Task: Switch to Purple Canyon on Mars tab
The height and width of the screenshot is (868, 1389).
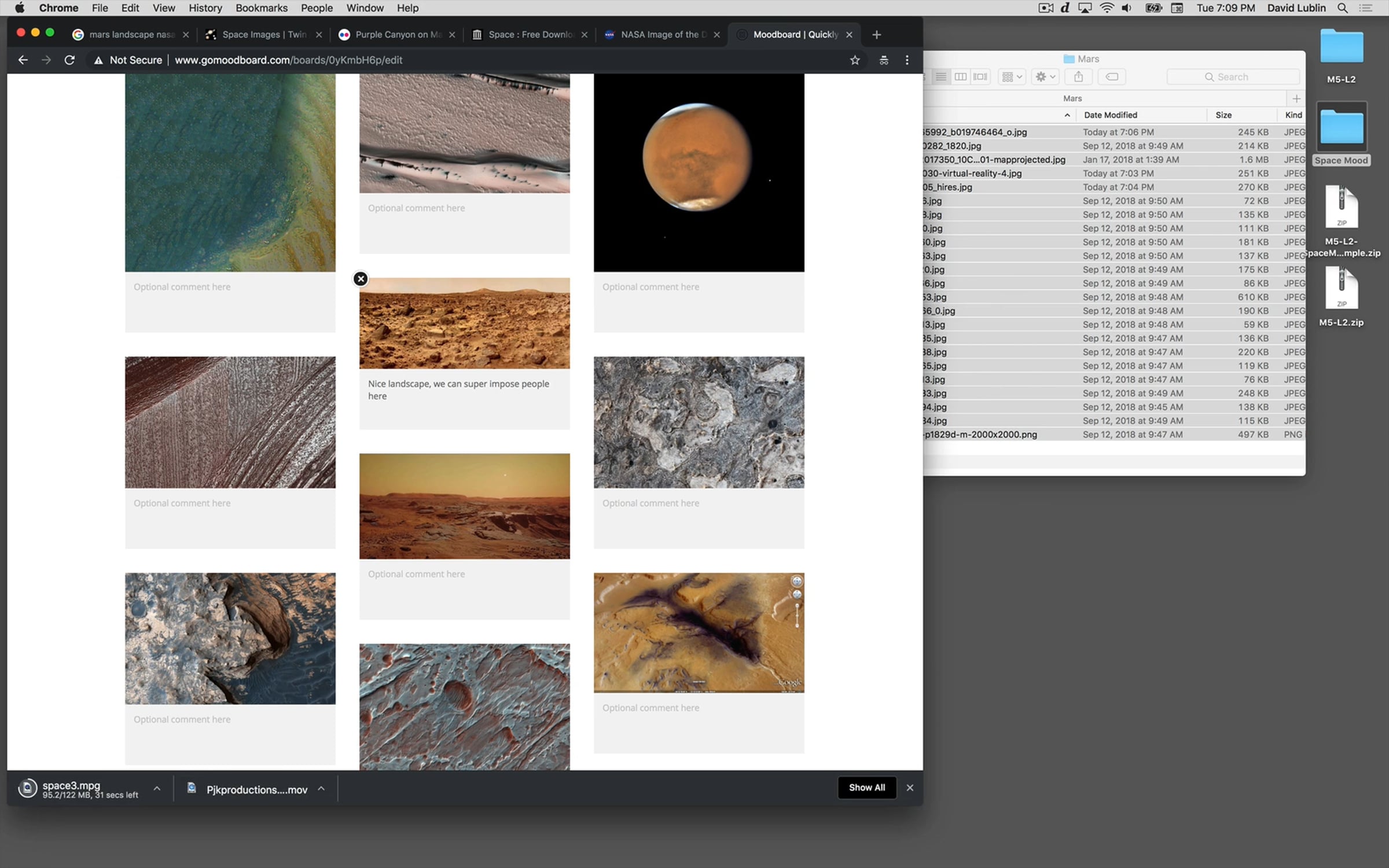Action: (x=396, y=35)
